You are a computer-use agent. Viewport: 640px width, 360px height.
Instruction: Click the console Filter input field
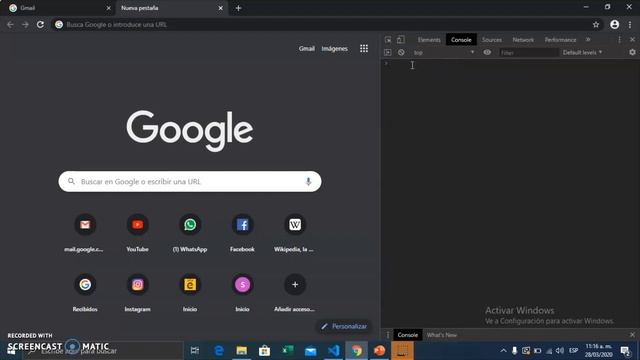click(x=529, y=52)
